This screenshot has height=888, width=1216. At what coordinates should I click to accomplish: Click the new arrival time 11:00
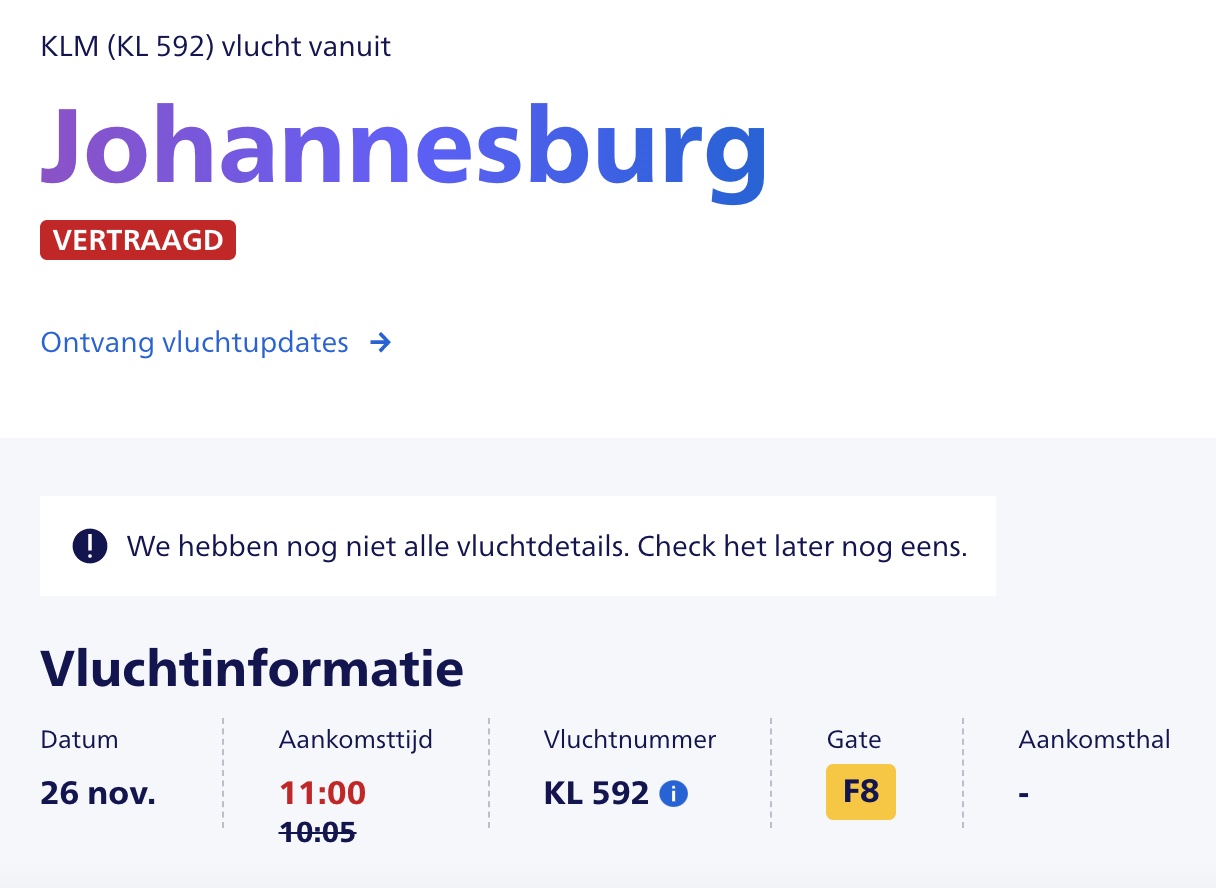pyautogui.click(x=322, y=793)
